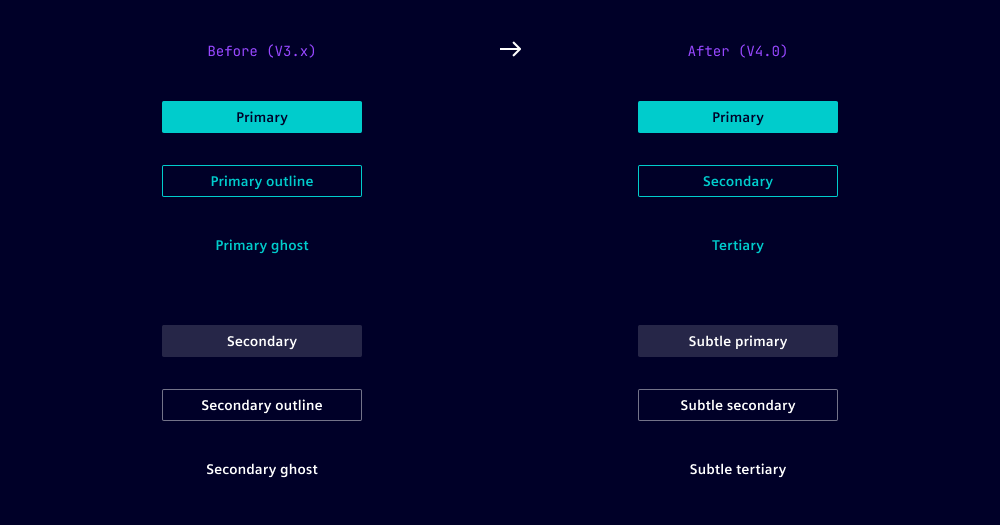Click the white-bordered button in the V3.x column
The height and width of the screenshot is (525, 1000).
(x=262, y=405)
